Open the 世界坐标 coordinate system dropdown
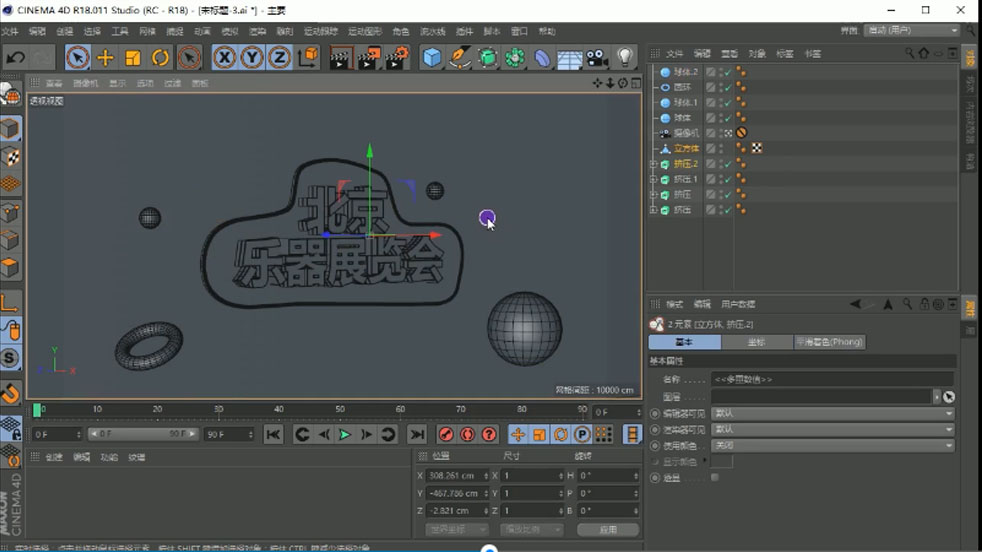The height and width of the screenshot is (552, 982). (x=457, y=529)
